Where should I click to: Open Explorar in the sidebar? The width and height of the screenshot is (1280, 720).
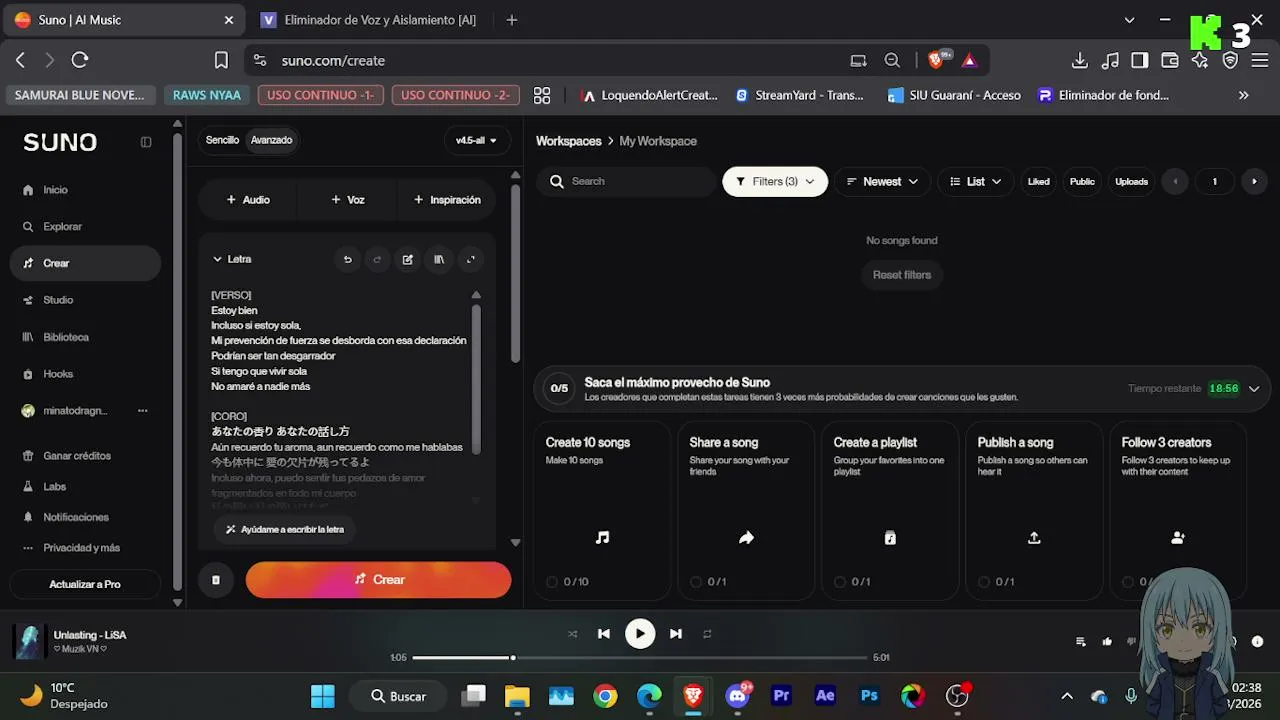85,227
